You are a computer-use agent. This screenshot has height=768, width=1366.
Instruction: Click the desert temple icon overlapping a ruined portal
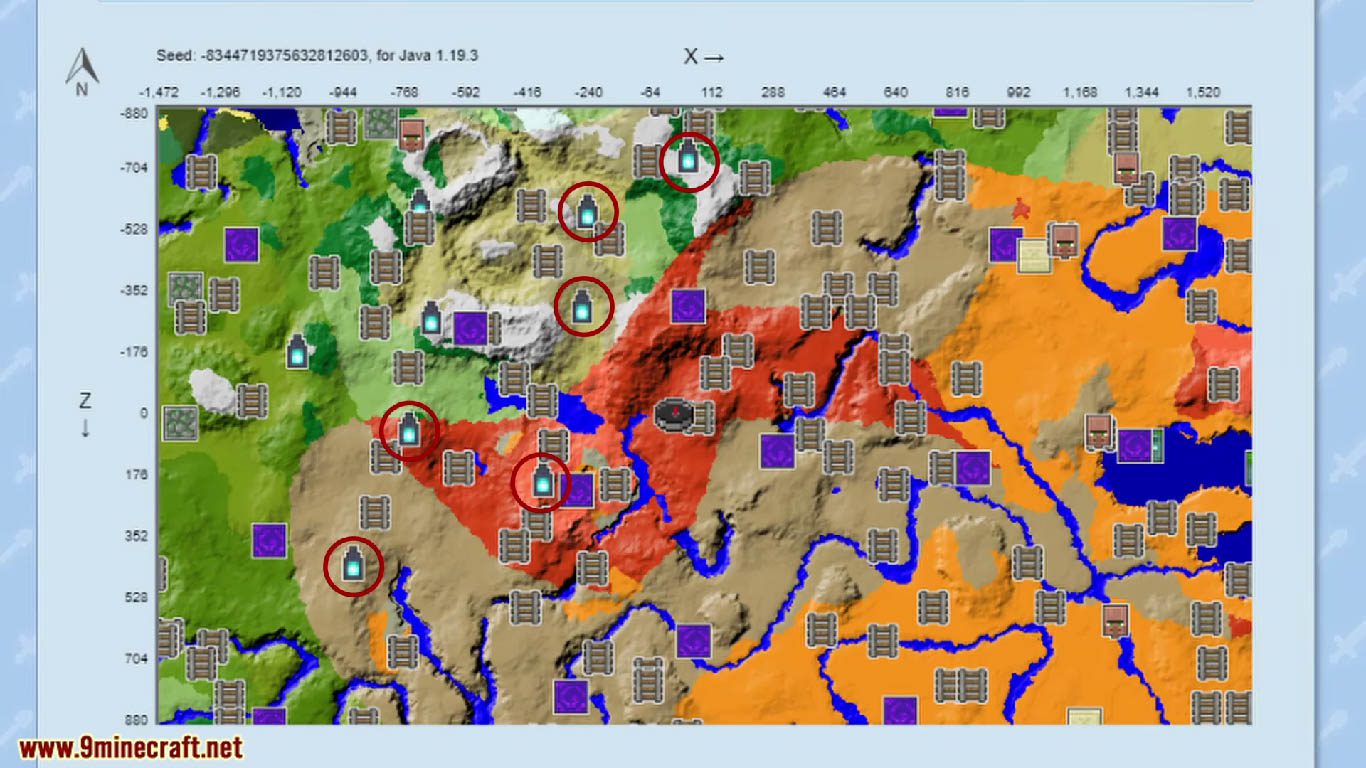[x=1035, y=256]
